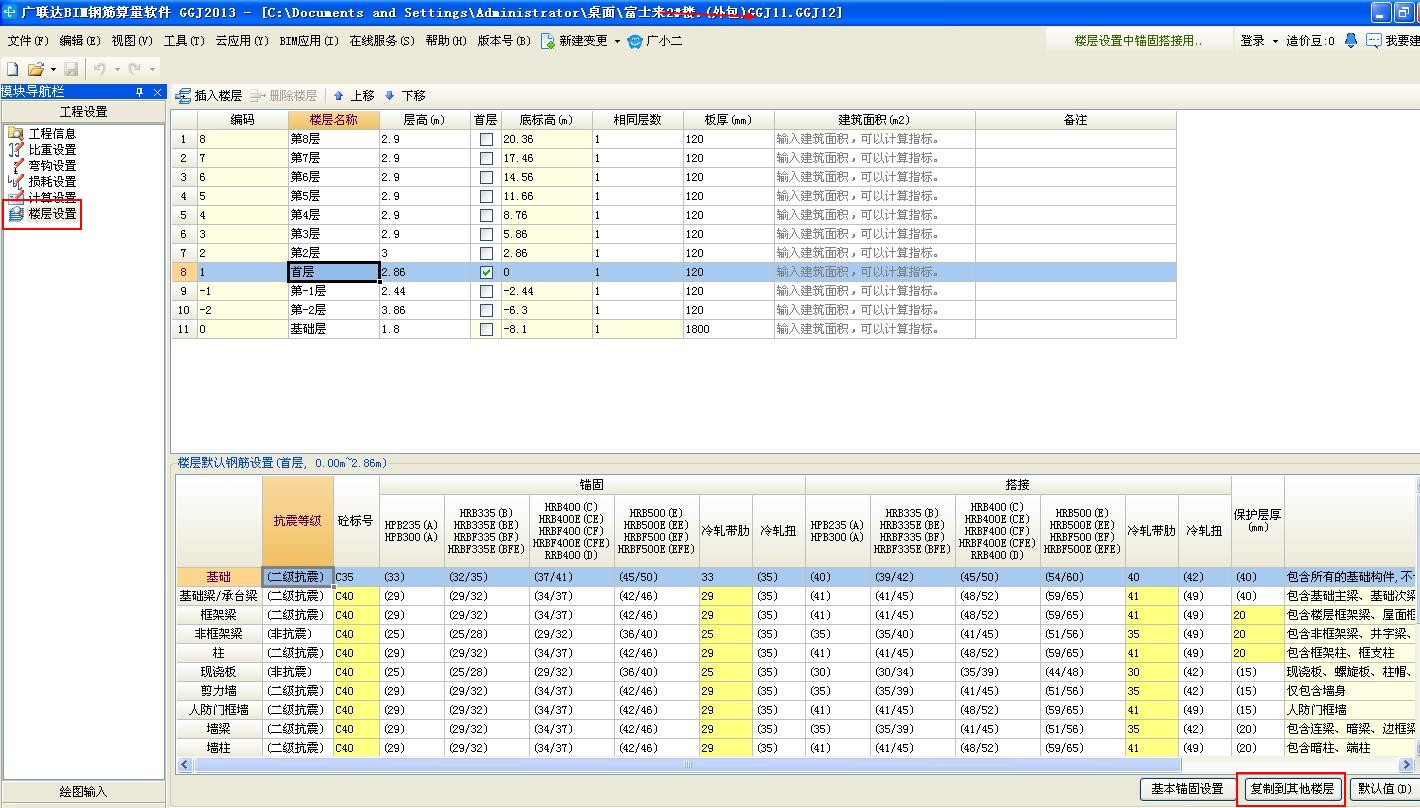Toggle 首层 checkbox for 第8层
This screenshot has width=1420, height=808.
pos(486,139)
